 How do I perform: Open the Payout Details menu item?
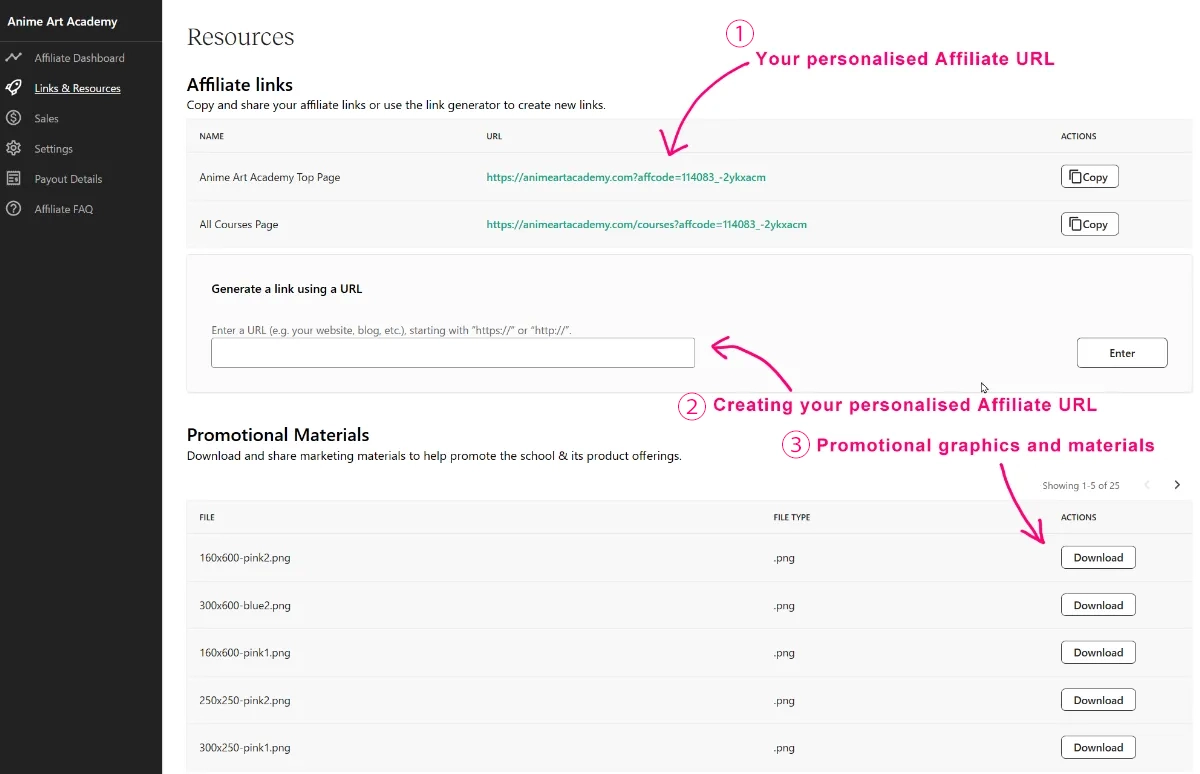point(68,179)
